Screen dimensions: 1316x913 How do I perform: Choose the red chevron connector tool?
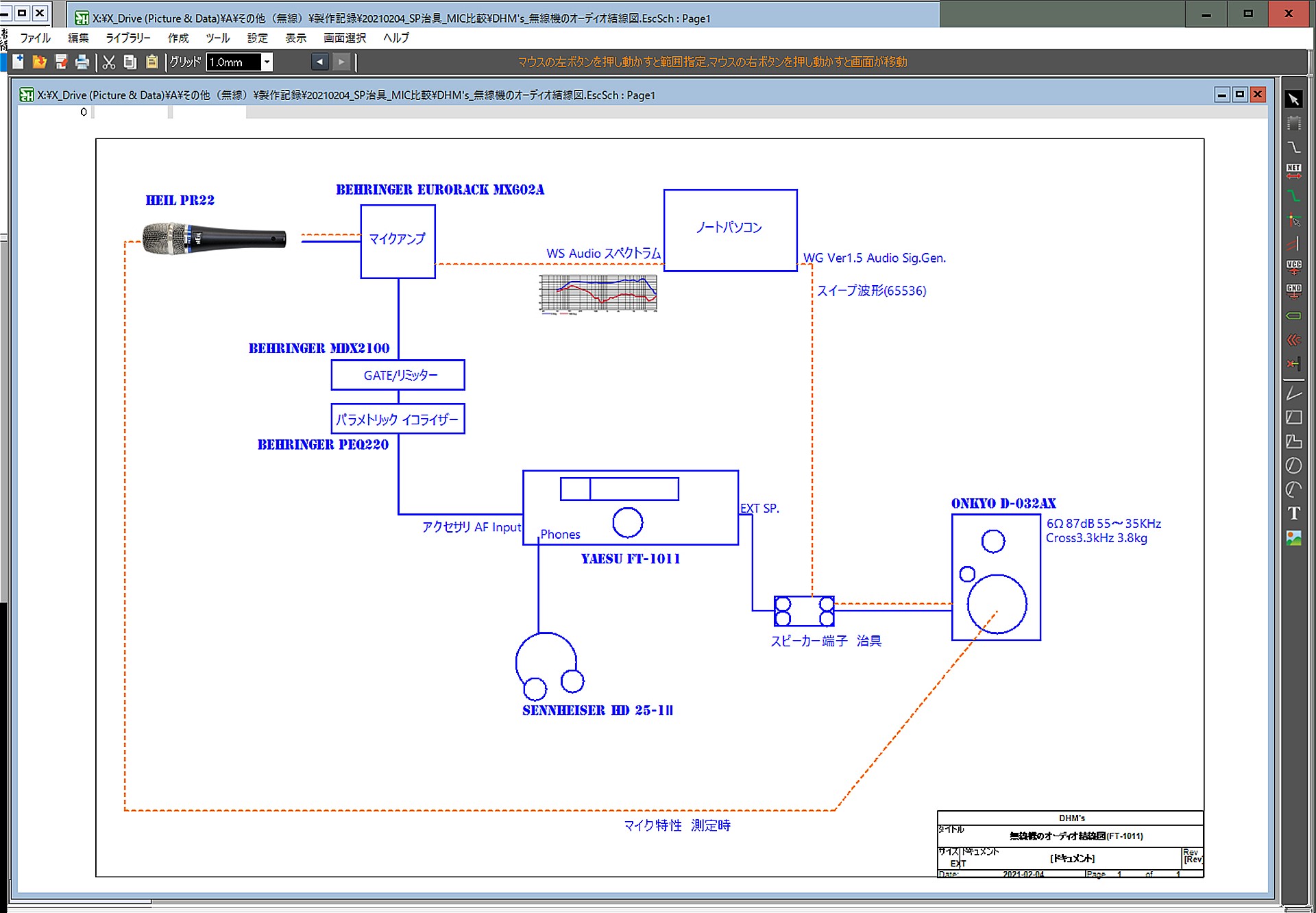(1293, 340)
